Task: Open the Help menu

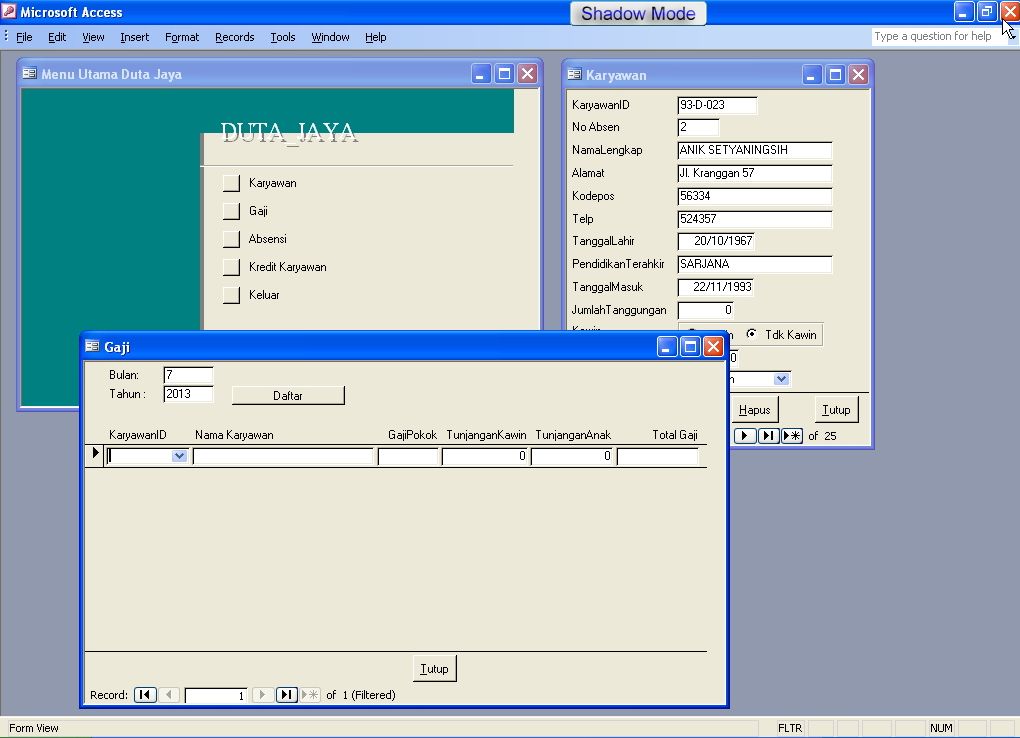Action: point(375,37)
